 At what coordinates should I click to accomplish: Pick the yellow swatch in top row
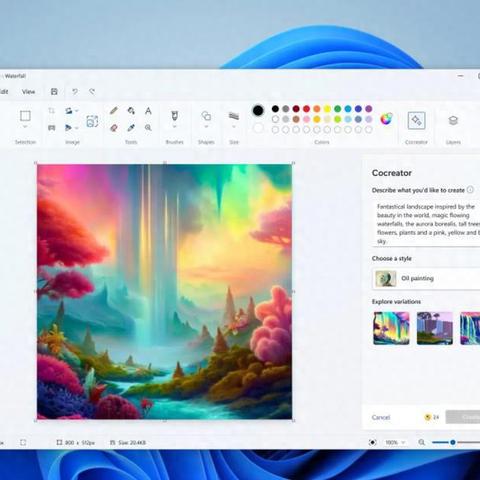pos(327,109)
